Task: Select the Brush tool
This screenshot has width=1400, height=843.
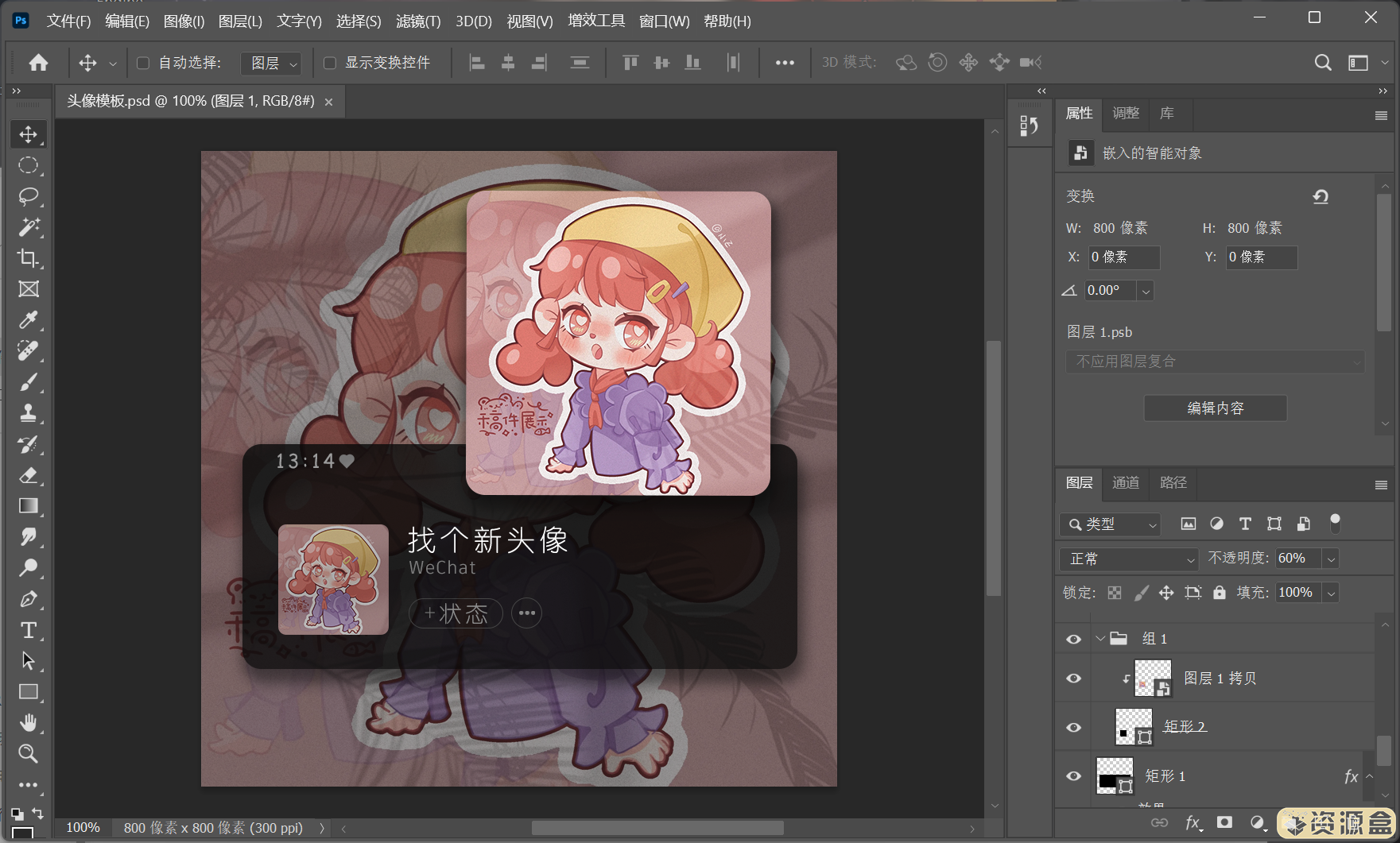Action: point(29,382)
